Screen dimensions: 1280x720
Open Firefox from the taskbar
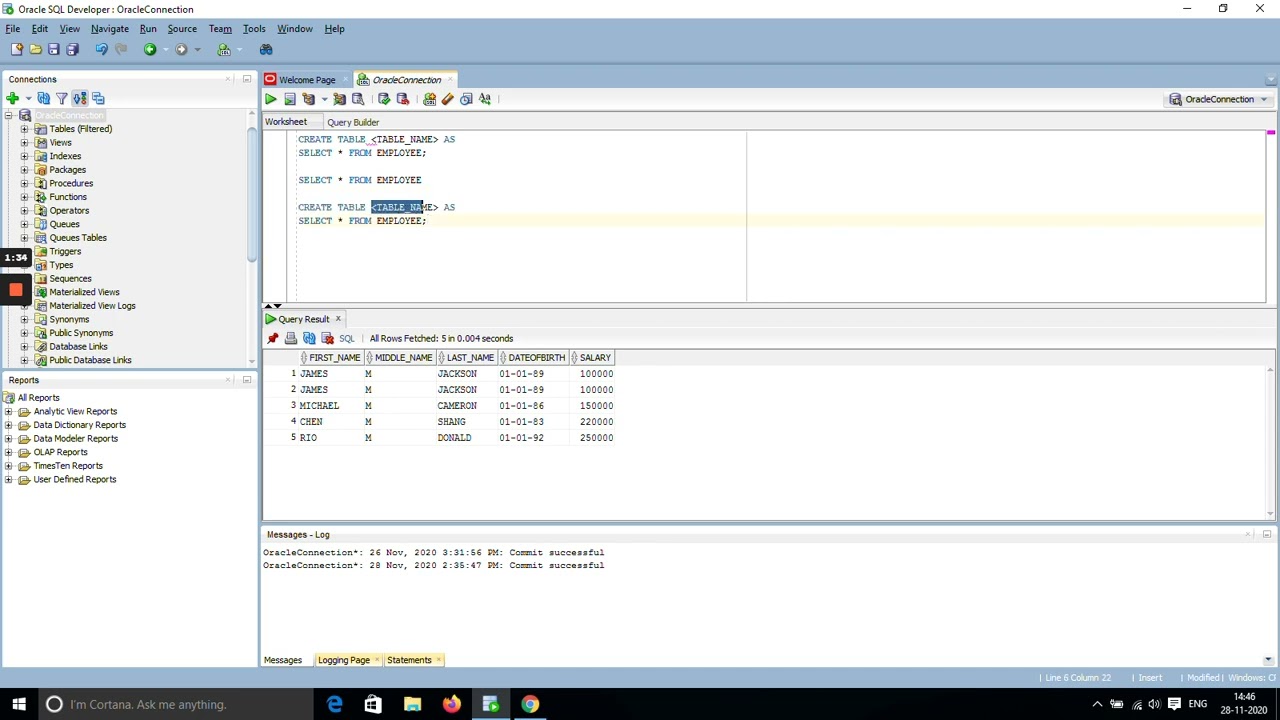452,705
